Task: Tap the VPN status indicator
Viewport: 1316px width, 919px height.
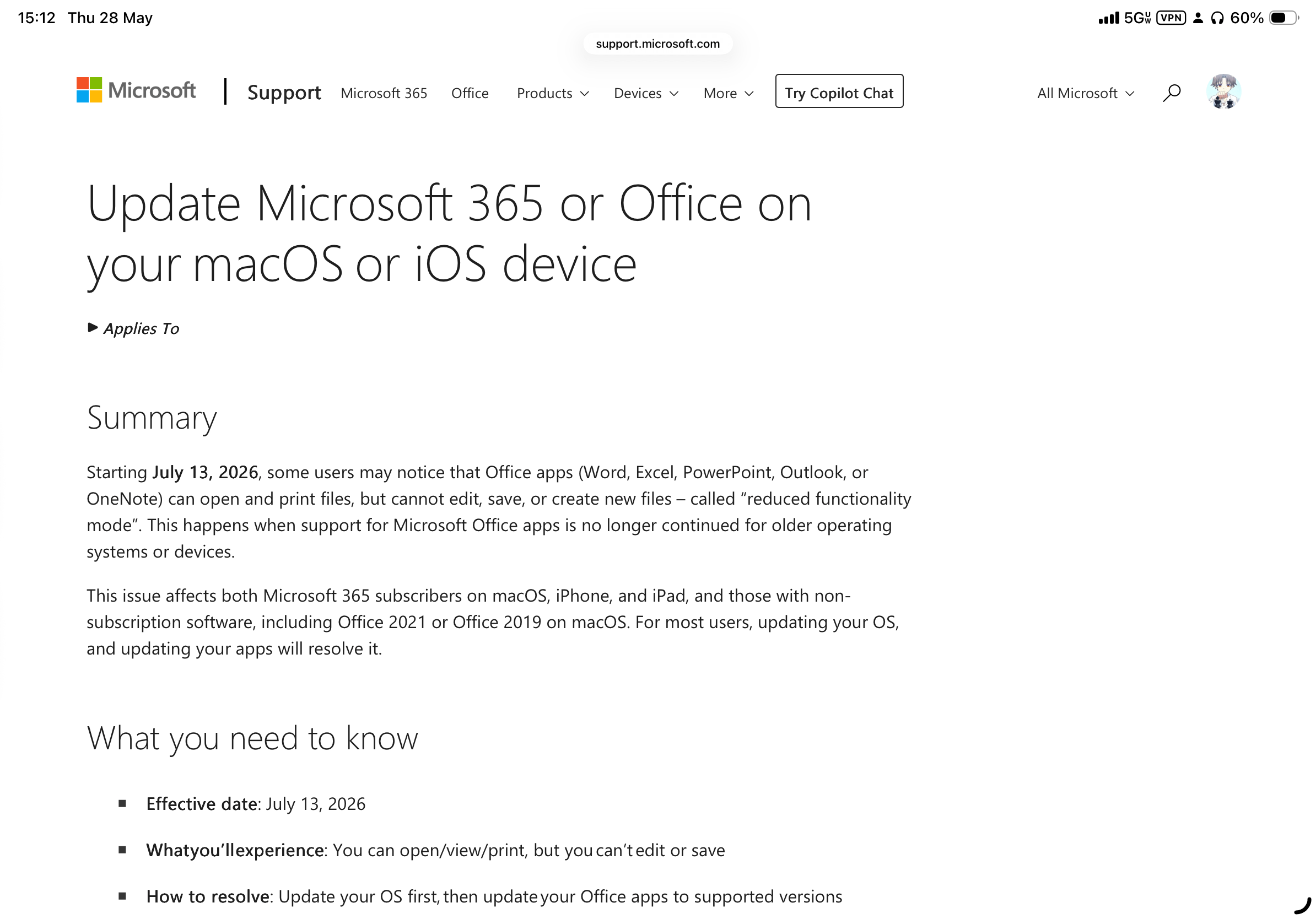Action: [1171, 18]
